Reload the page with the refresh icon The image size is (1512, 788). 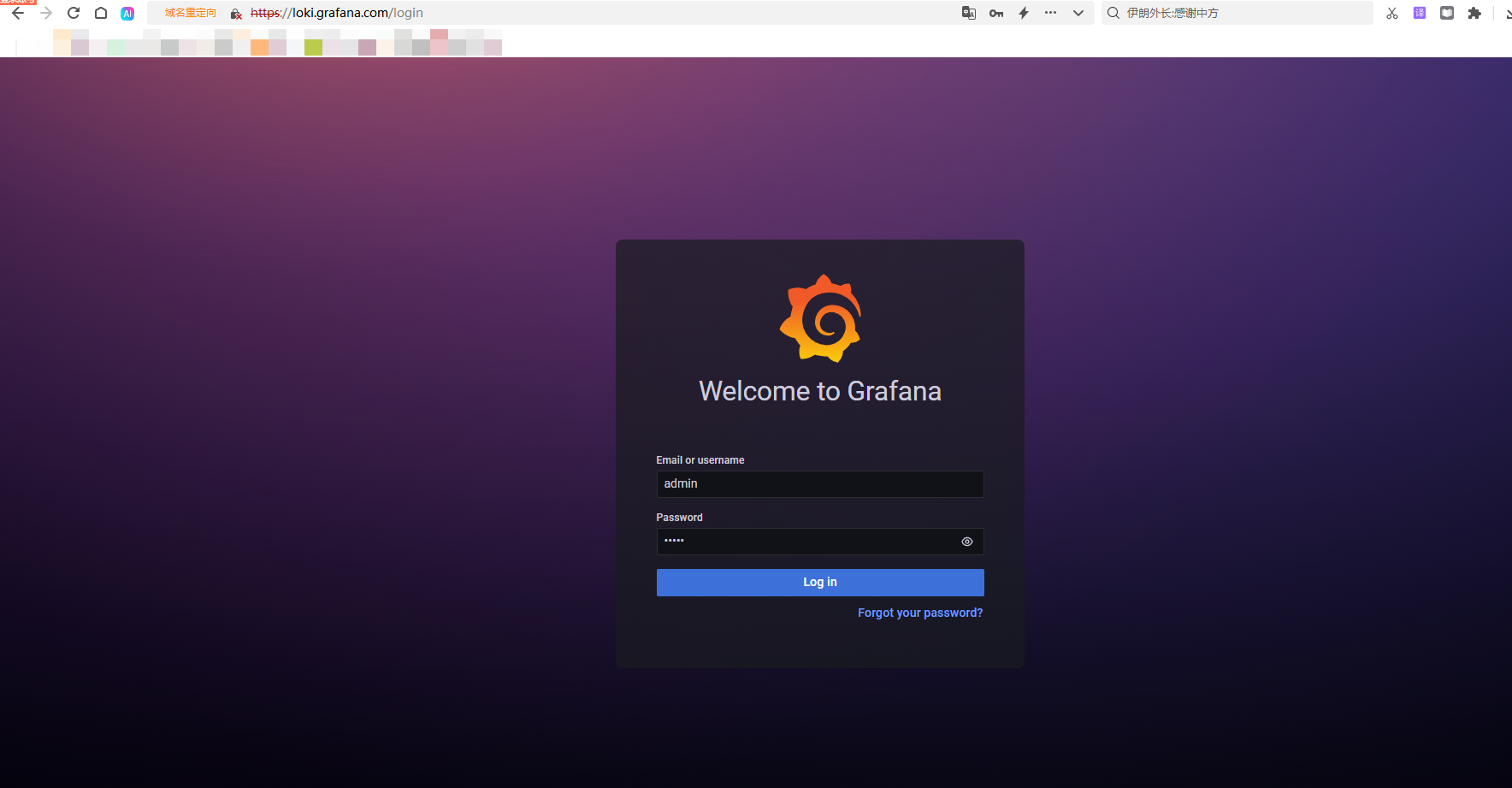point(74,13)
